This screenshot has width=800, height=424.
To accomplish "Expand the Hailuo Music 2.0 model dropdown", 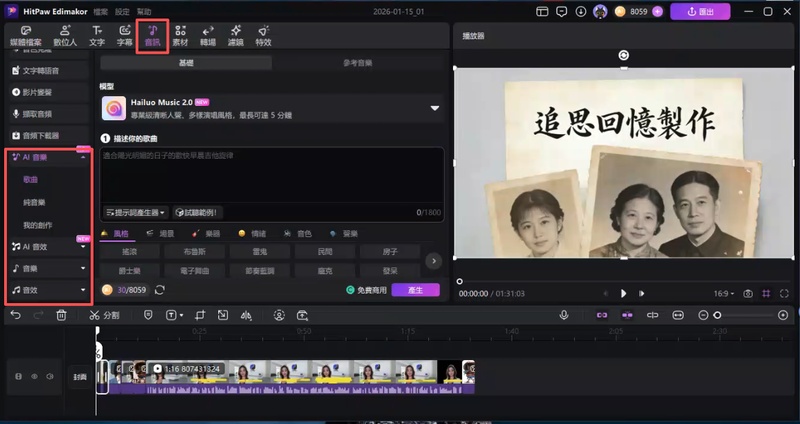I will click(435, 108).
